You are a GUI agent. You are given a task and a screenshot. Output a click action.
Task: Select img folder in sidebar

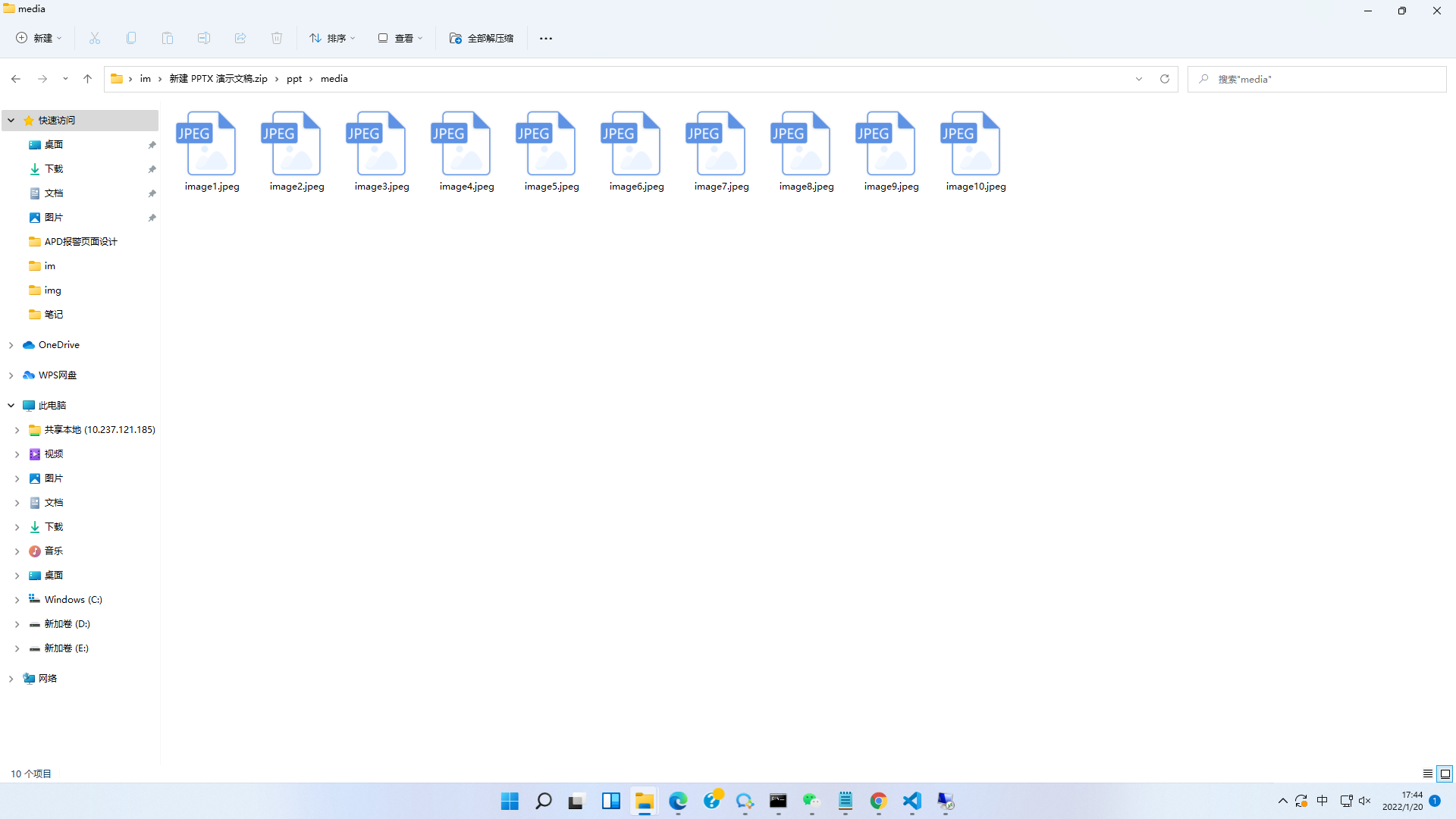tap(52, 290)
